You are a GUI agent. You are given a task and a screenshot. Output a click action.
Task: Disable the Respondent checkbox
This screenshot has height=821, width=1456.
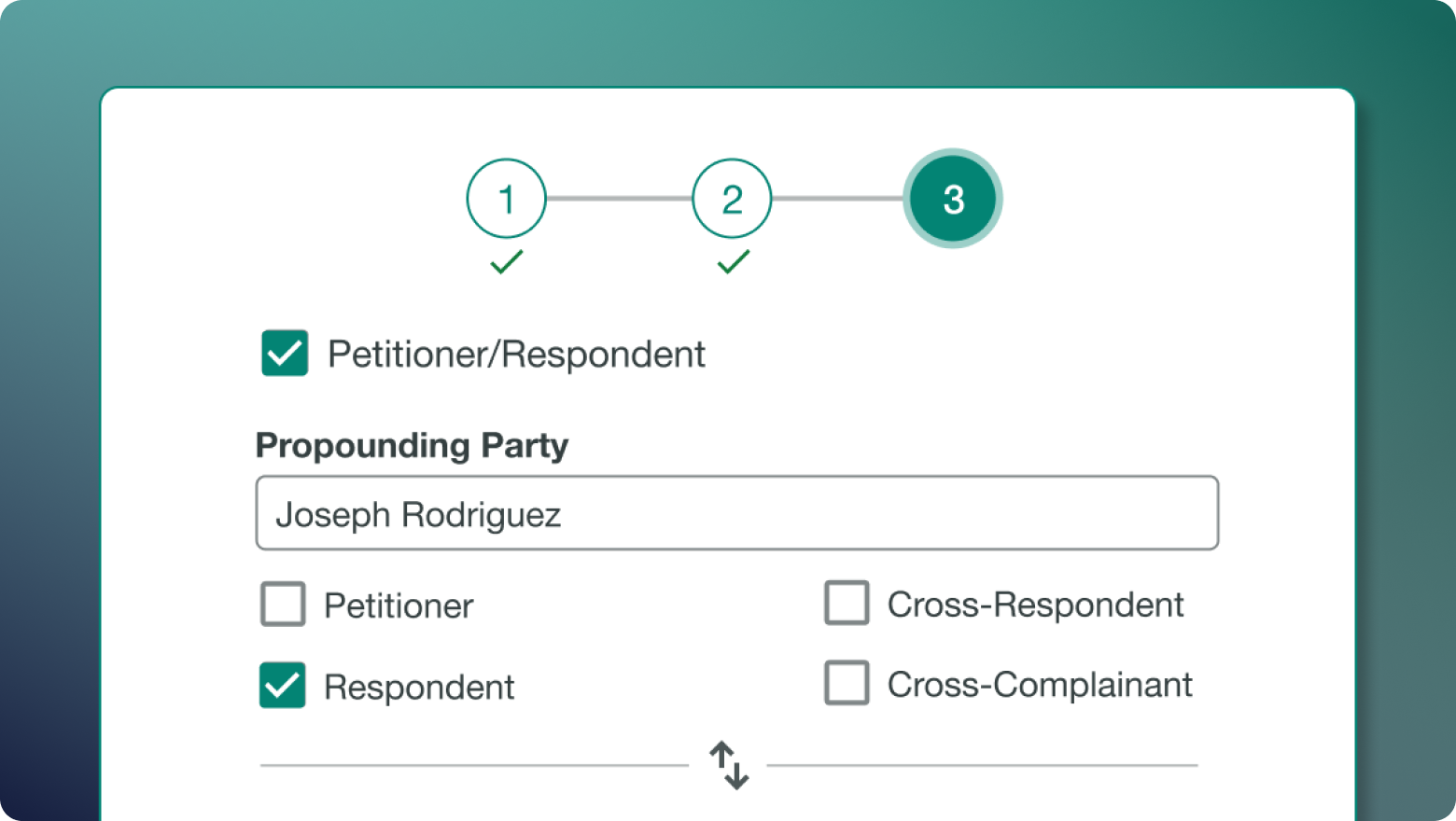point(283,686)
